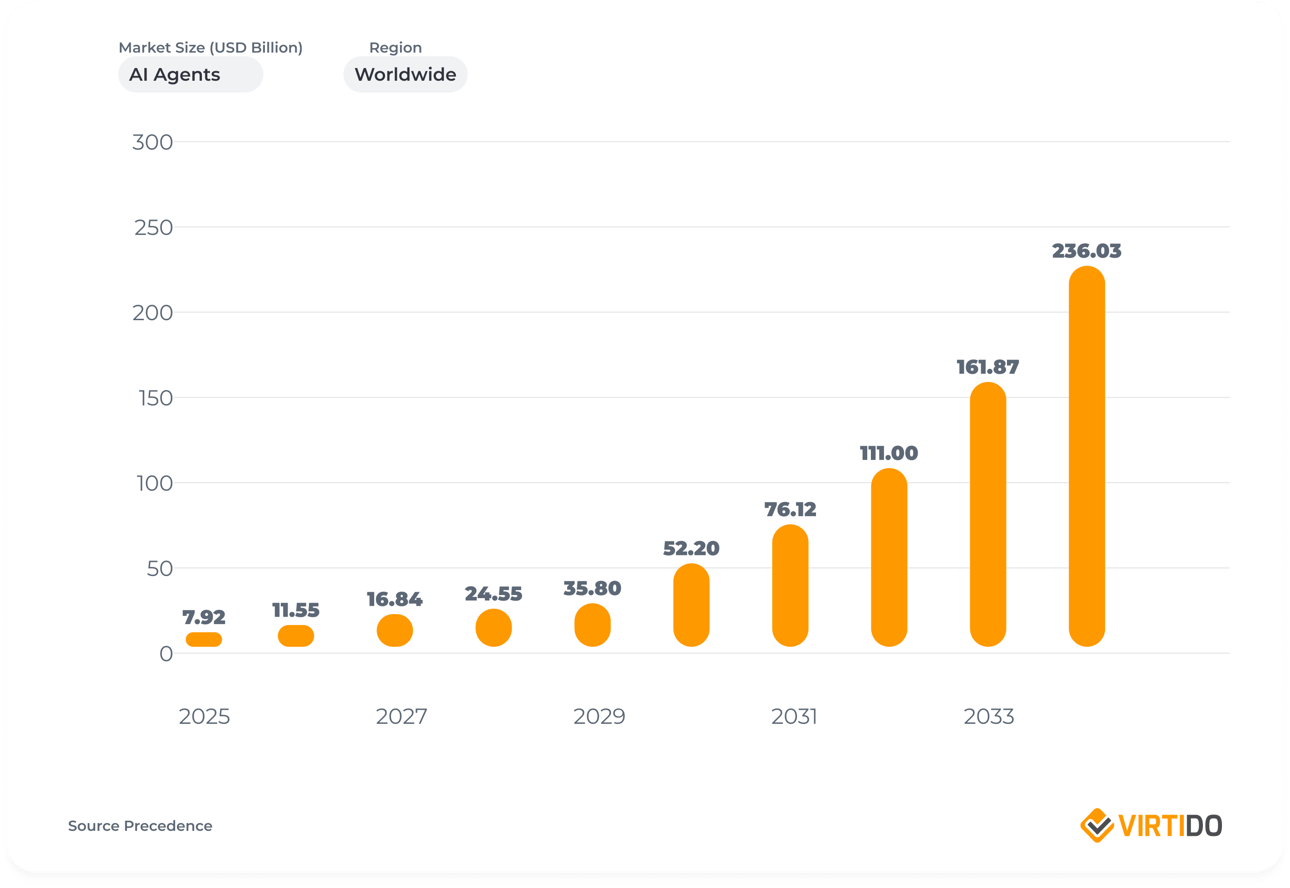
Task: Open the Worldwide region selector
Action: pos(405,74)
